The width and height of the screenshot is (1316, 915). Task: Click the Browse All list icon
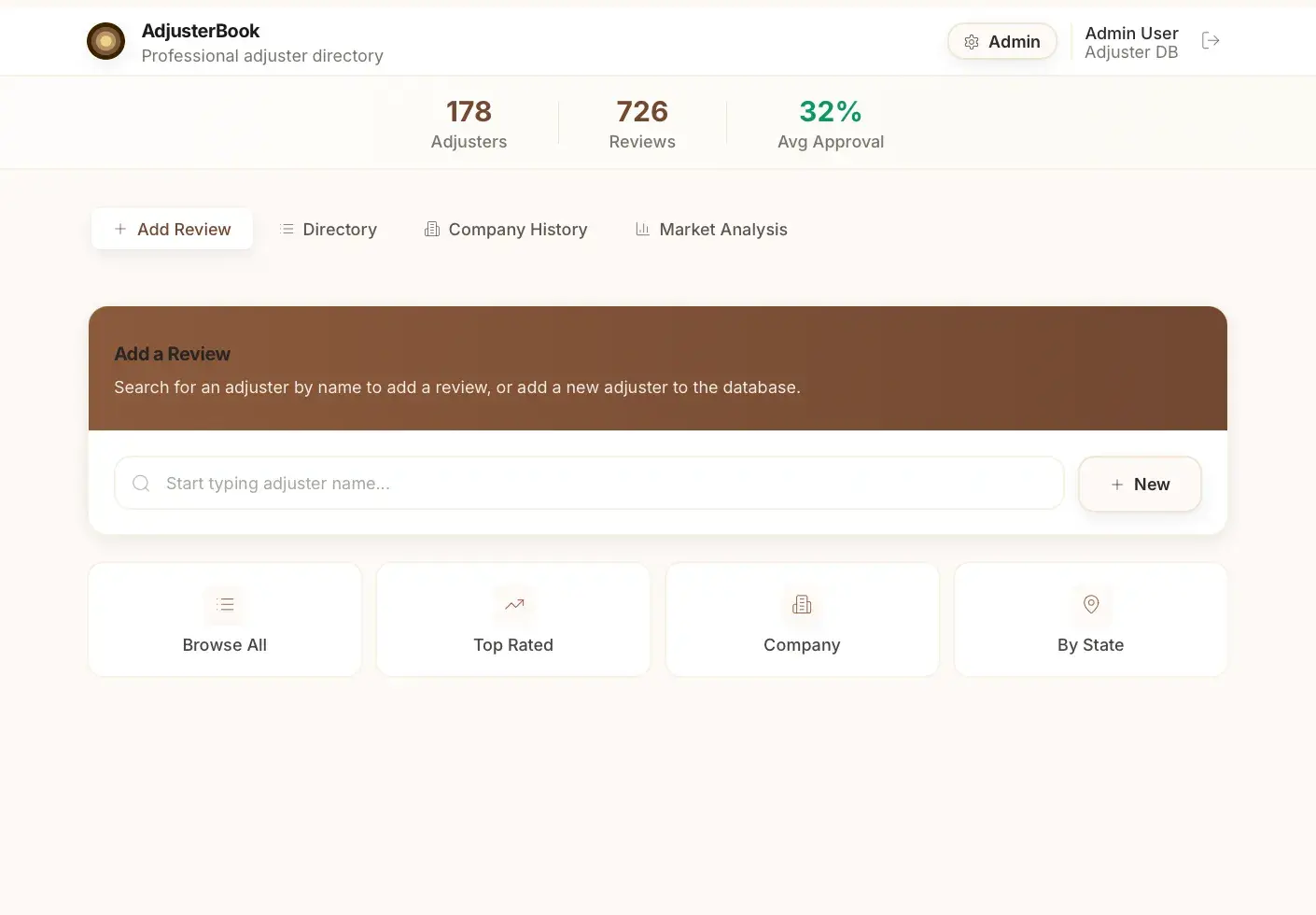tap(225, 604)
